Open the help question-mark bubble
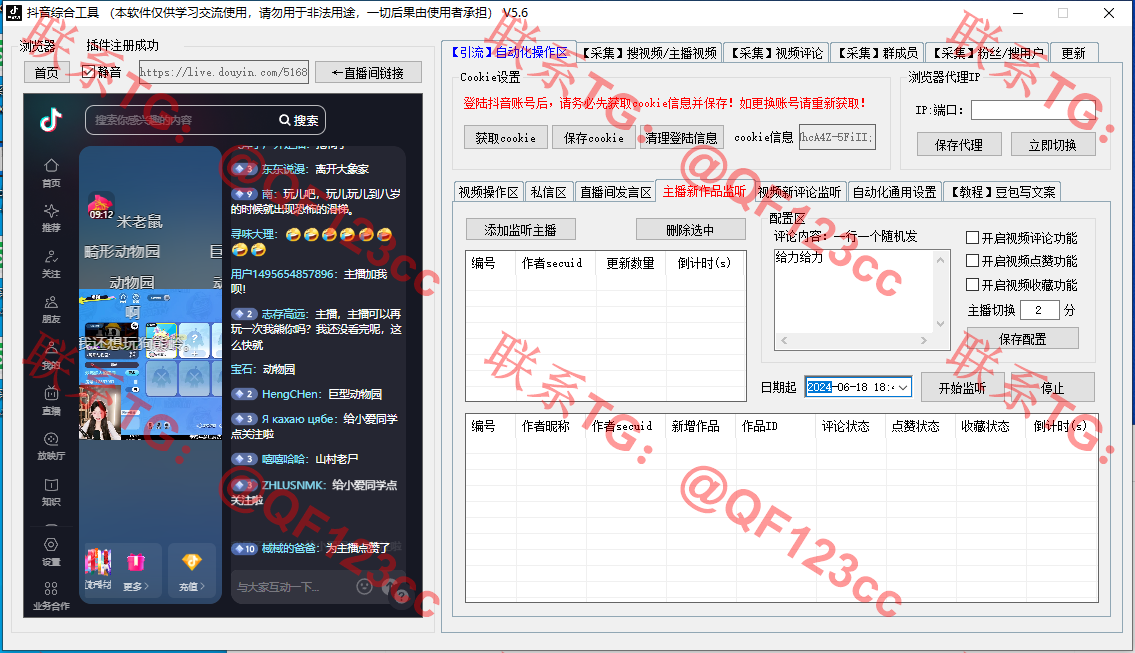This screenshot has width=1135, height=653. coord(402,596)
